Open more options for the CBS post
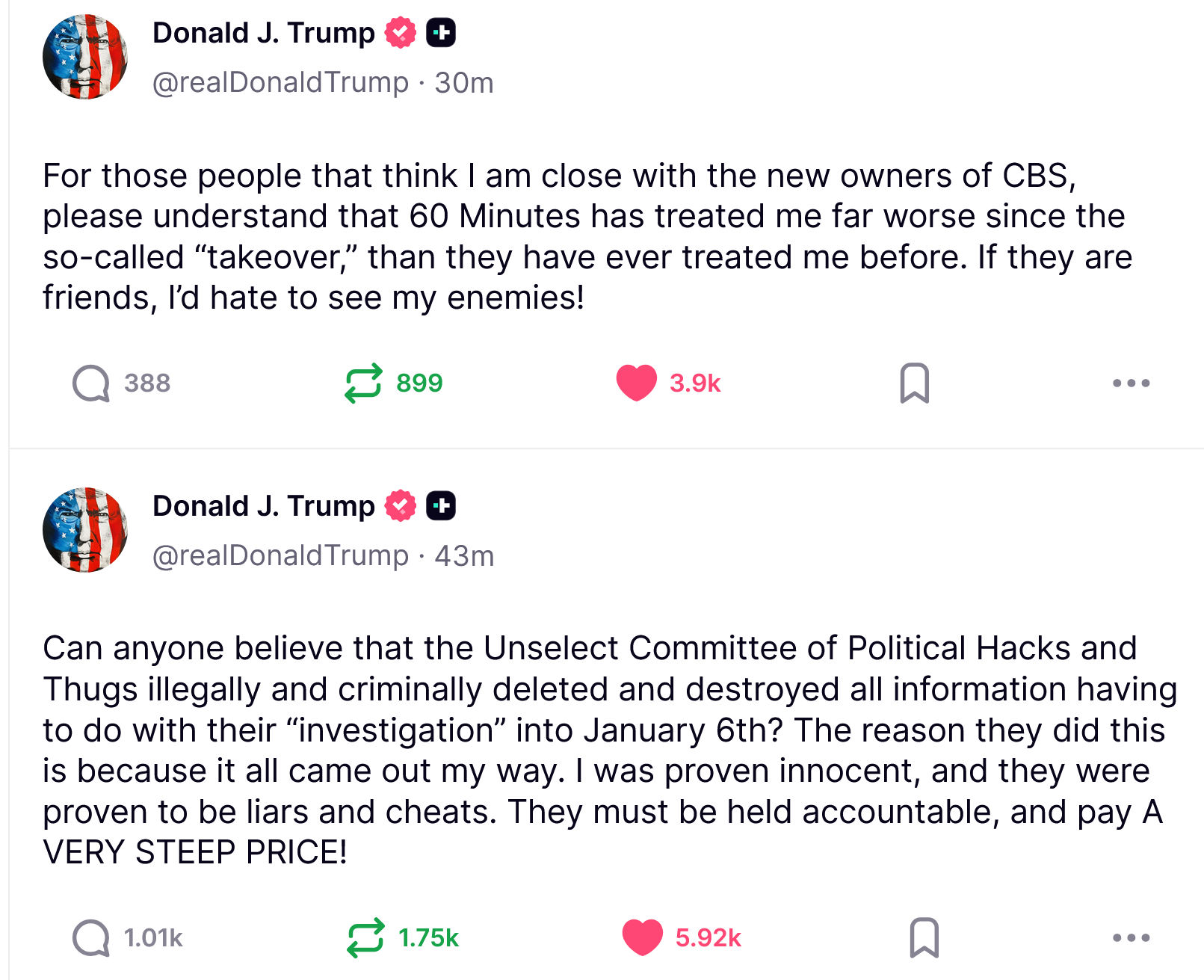The height and width of the screenshot is (980, 1204). 1130,383
